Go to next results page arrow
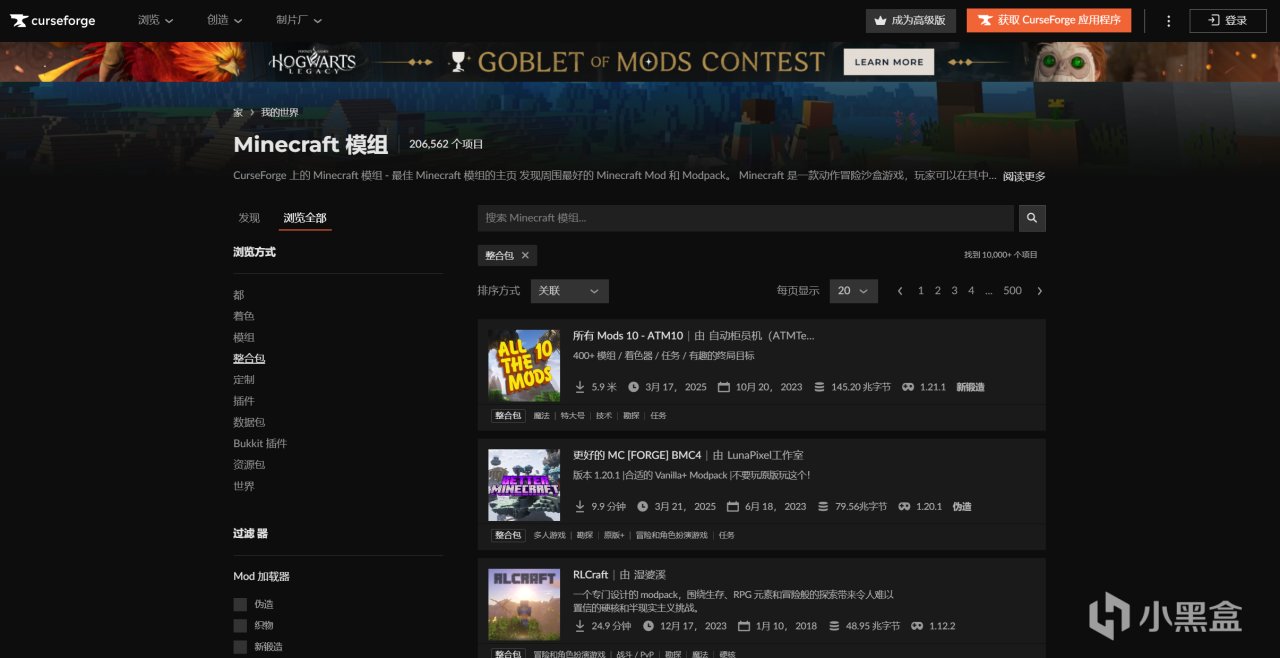The height and width of the screenshot is (658, 1280). (x=1039, y=291)
